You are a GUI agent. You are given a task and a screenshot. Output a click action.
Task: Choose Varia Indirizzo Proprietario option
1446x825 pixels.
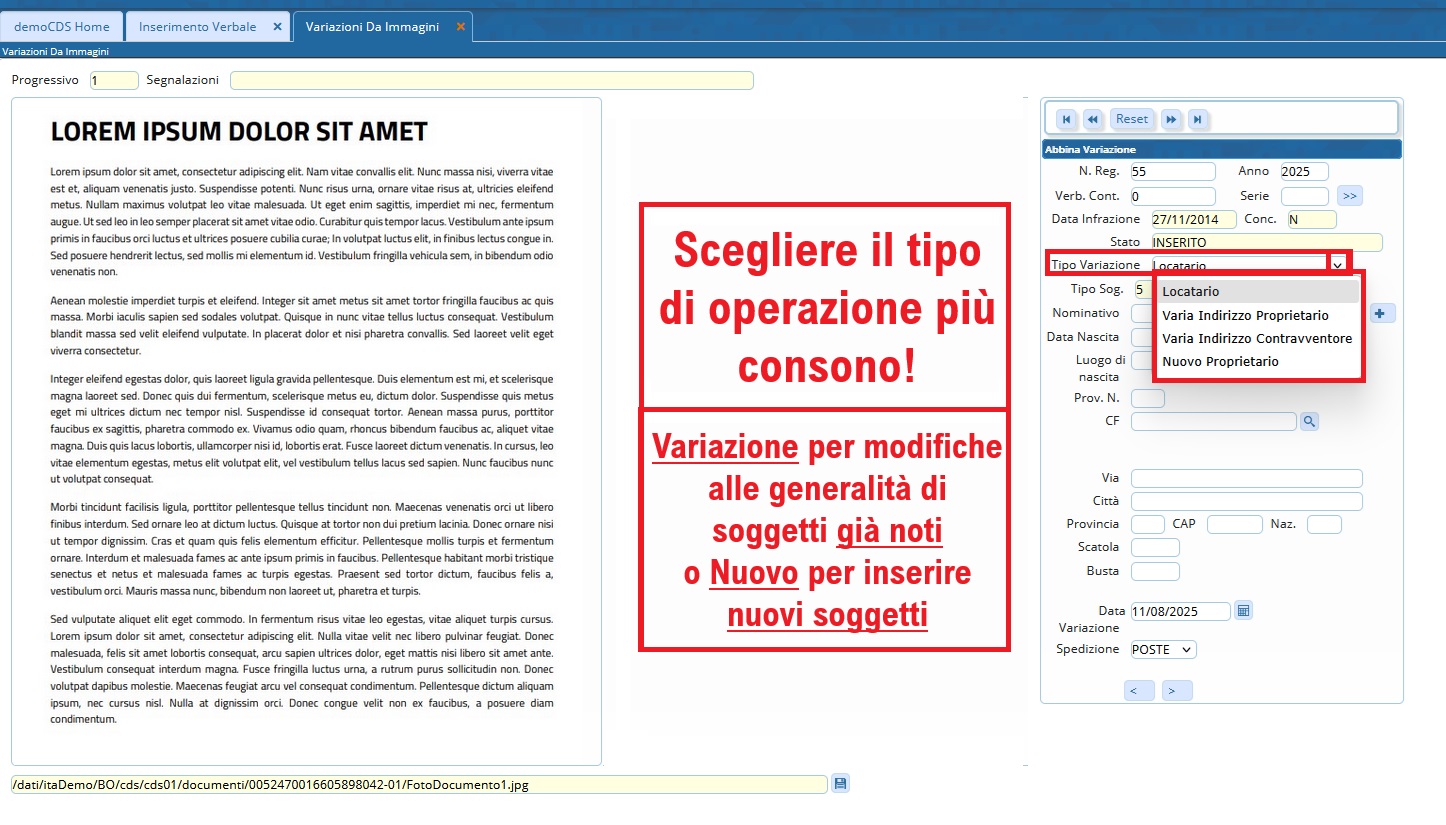click(1257, 315)
